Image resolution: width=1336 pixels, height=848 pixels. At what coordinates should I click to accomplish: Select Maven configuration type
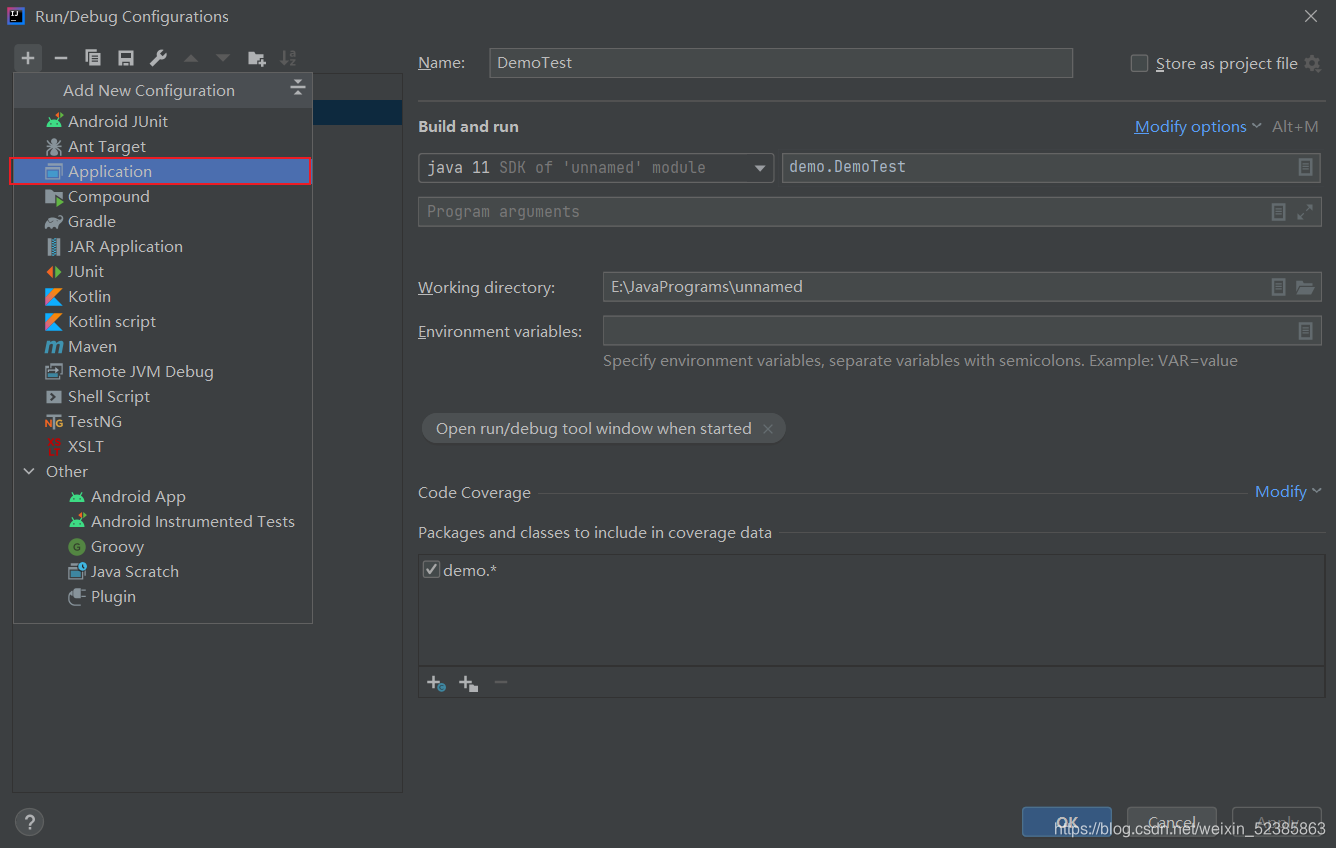click(163, 346)
